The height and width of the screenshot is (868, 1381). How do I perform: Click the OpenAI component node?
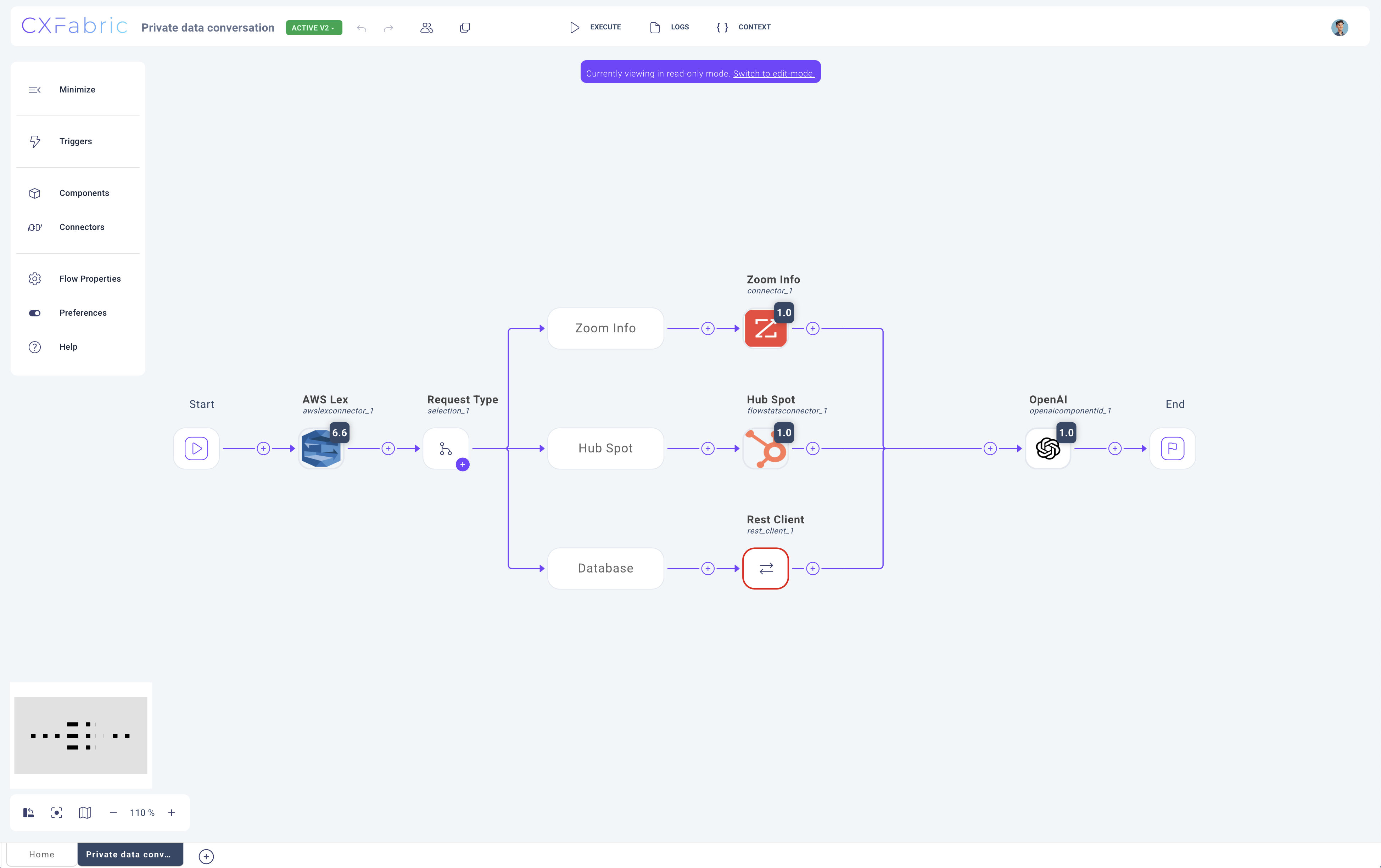tap(1047, 448)
